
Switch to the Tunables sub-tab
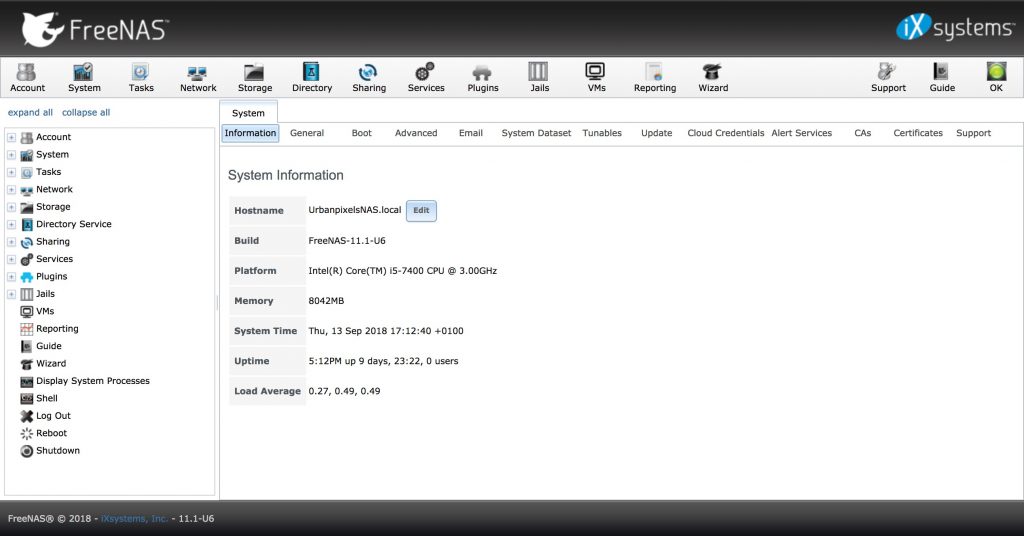[x=602, y=133]
